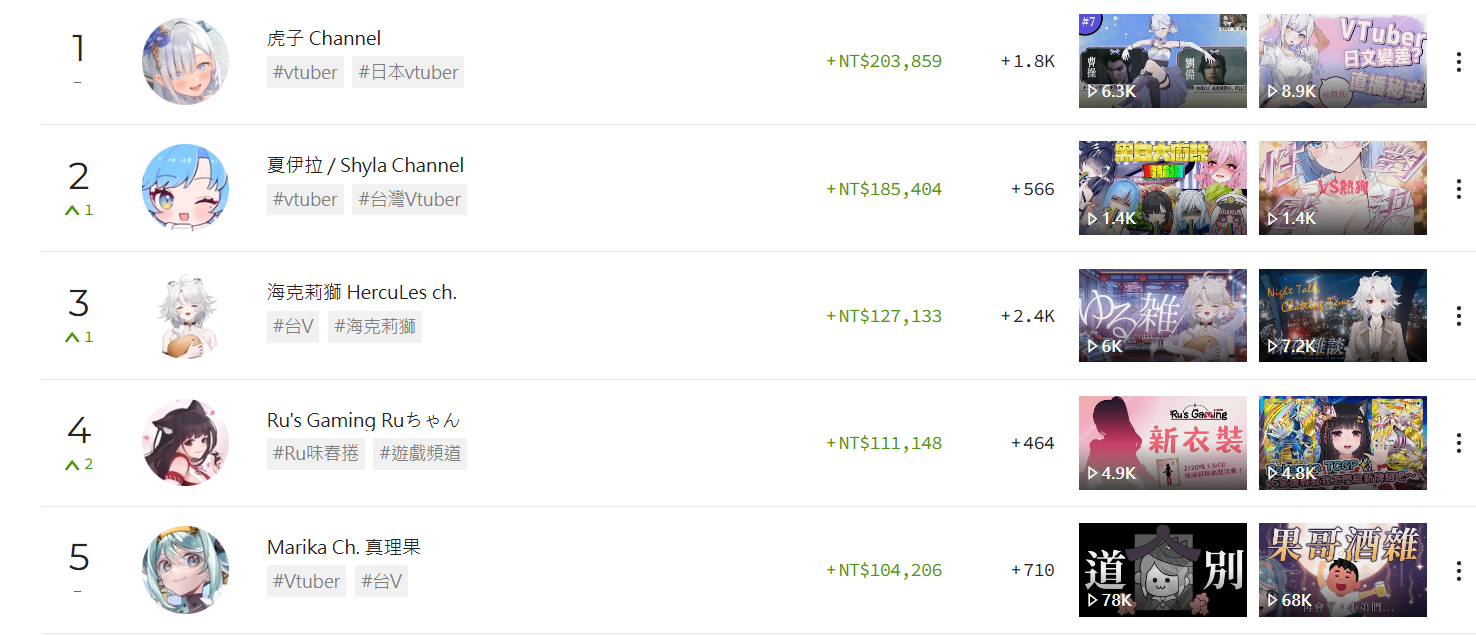The image size is (1476, 636).
Task: Open the 果哥酒雜 video thumbnail
Action: coord(1343,570)
